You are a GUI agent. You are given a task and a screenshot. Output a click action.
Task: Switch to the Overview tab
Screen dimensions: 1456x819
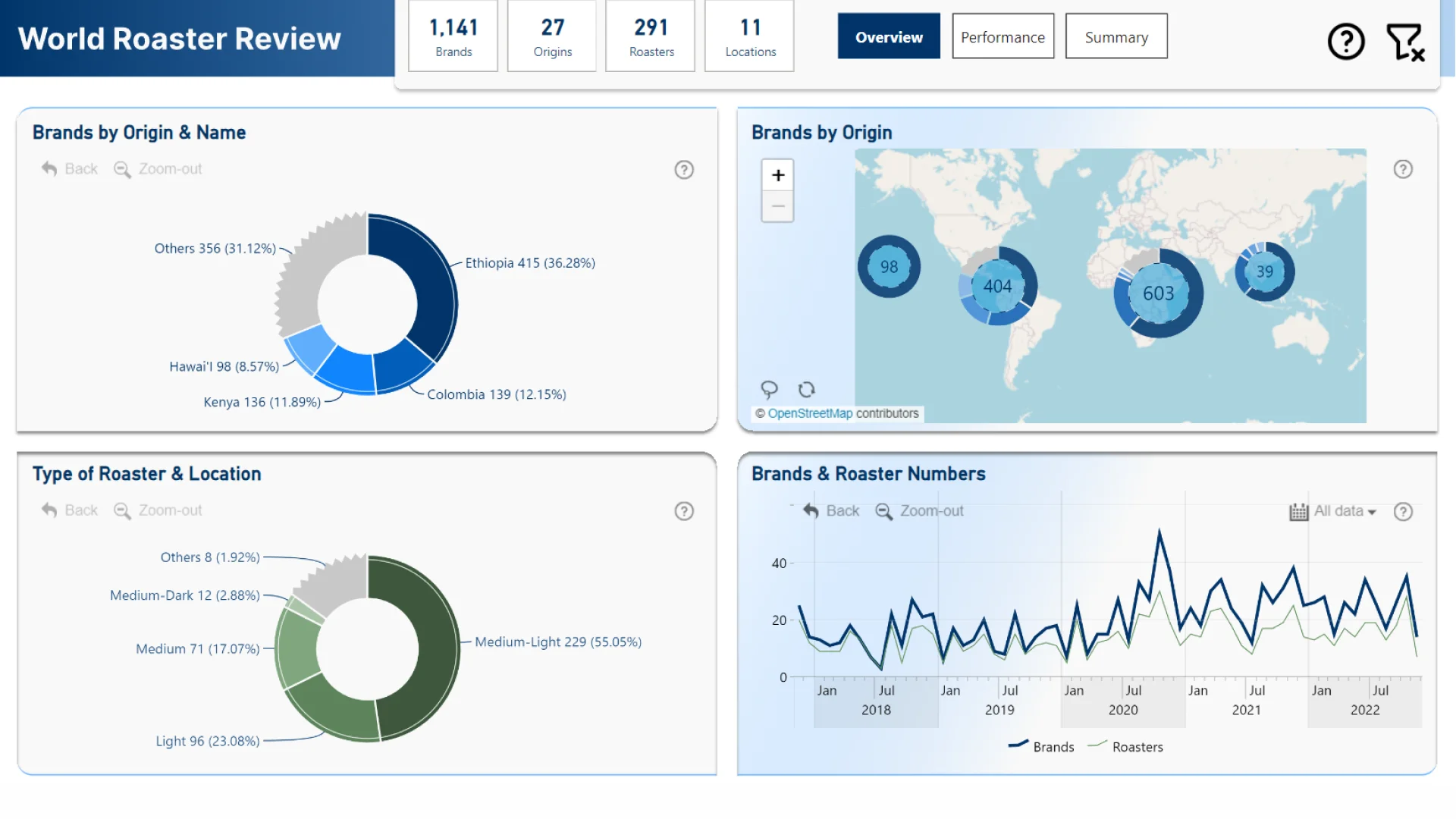point(889,36)
